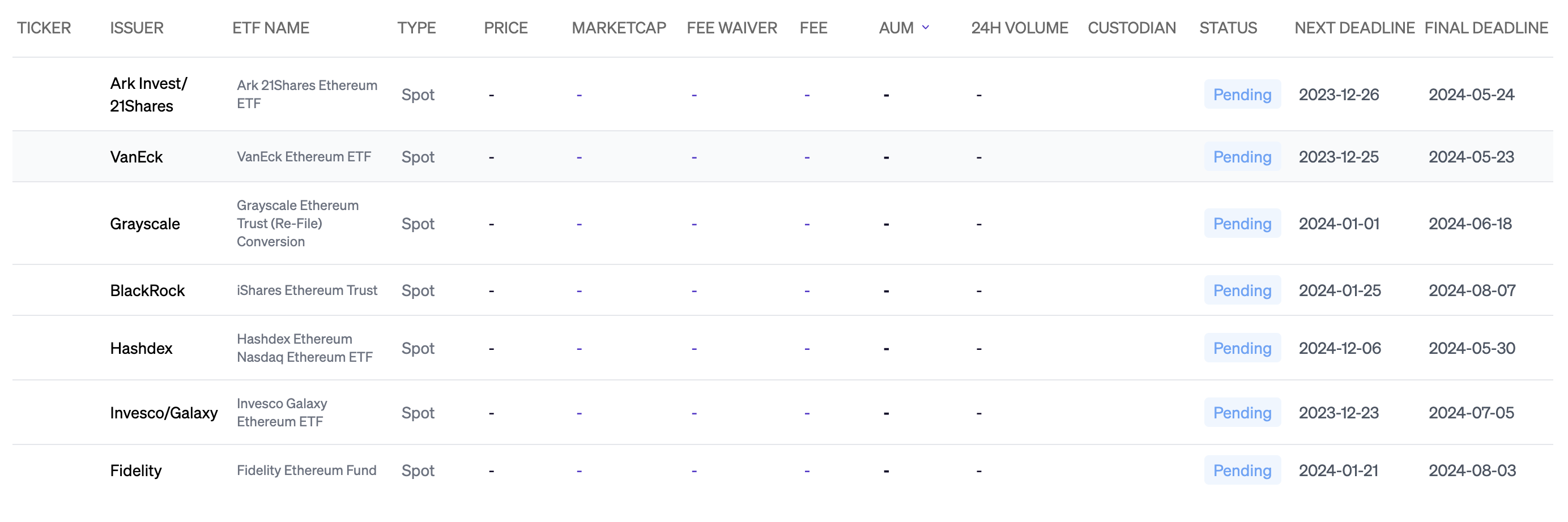Screen dimensions: 1568x522
Task: Click the FINAL DEADLINE column header
Action: (x=1486, y=28)
